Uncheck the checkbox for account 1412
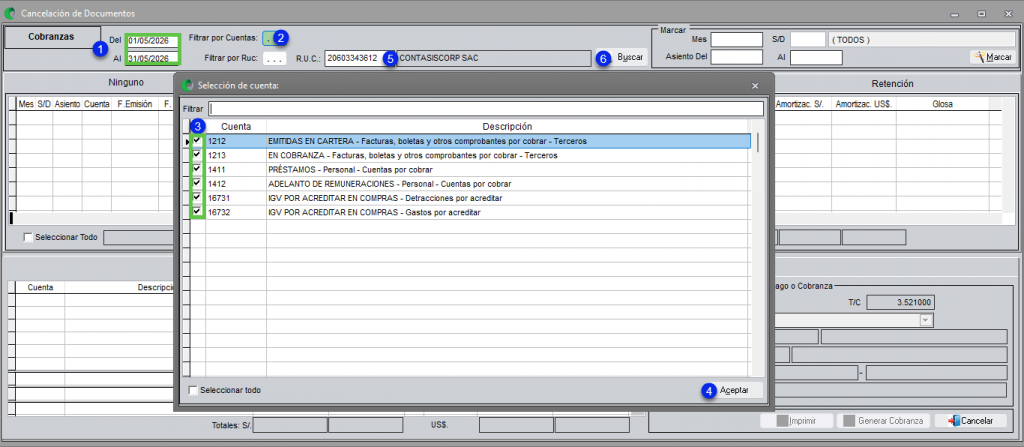1024x447 pixels. coord(197,183)
